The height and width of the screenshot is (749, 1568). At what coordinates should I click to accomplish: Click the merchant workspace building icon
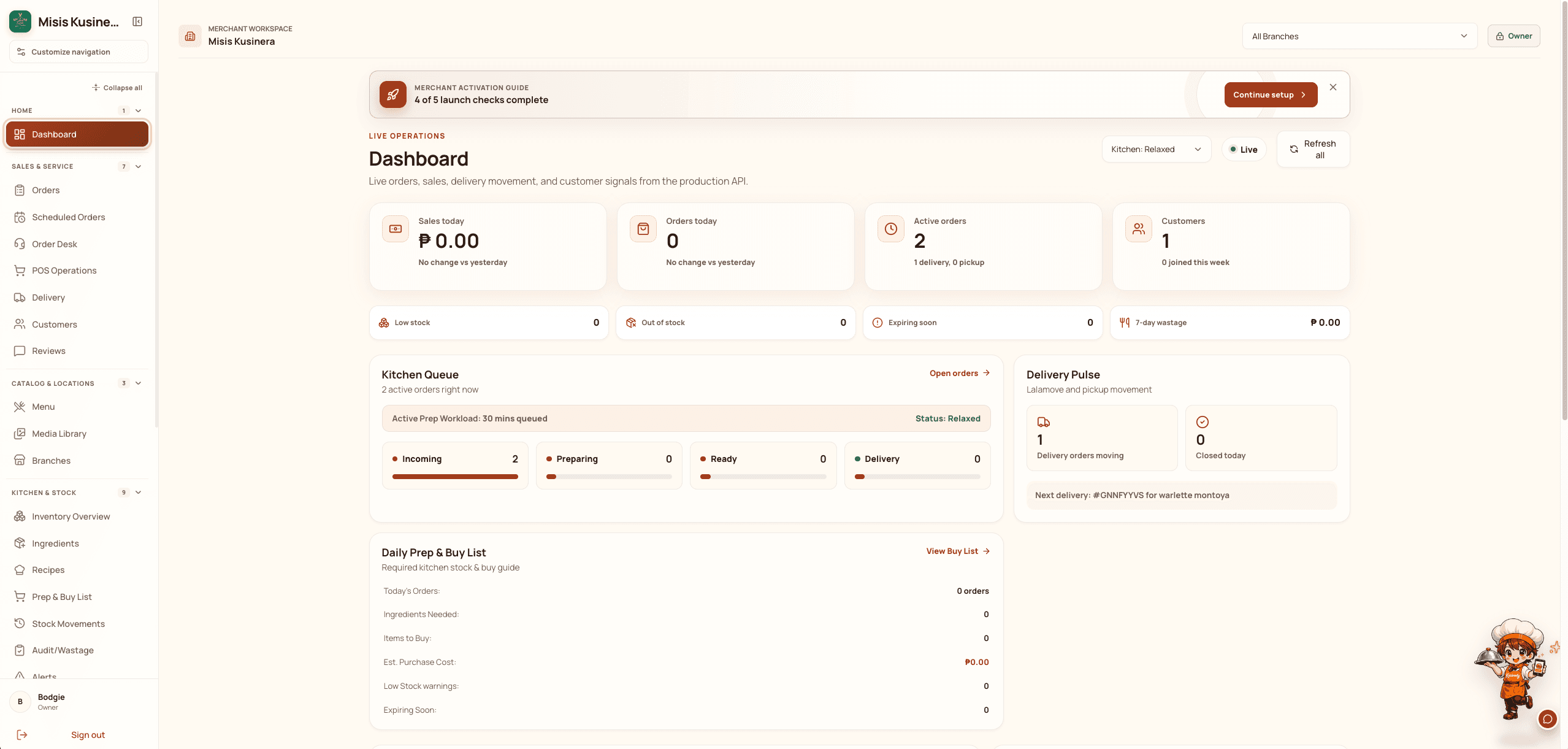(x=190, y=36)
